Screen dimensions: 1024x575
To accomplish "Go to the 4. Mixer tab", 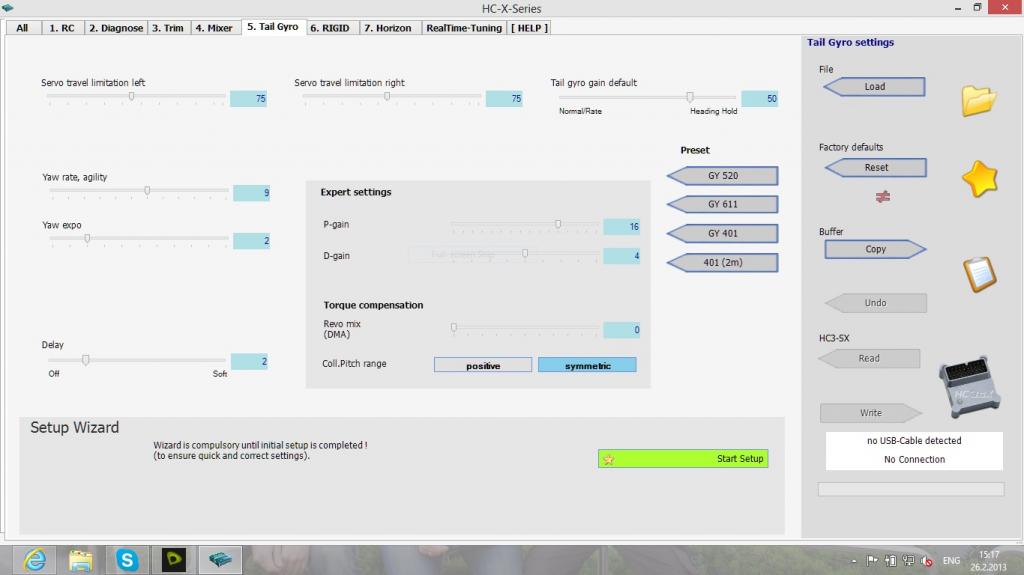I will (214, 28).
